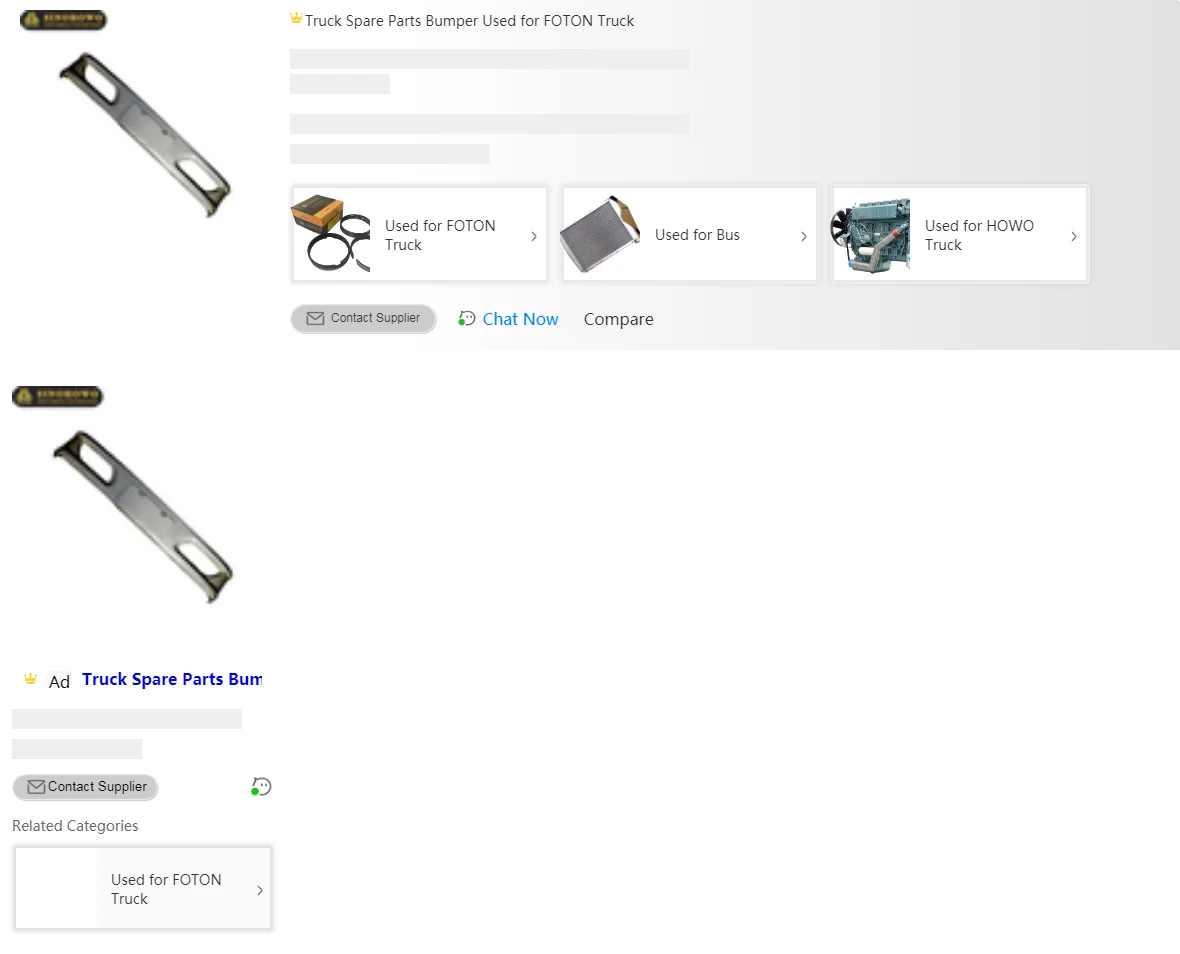Click the envelope icon in top Contact Supplier button

click(x=315, y=318)
